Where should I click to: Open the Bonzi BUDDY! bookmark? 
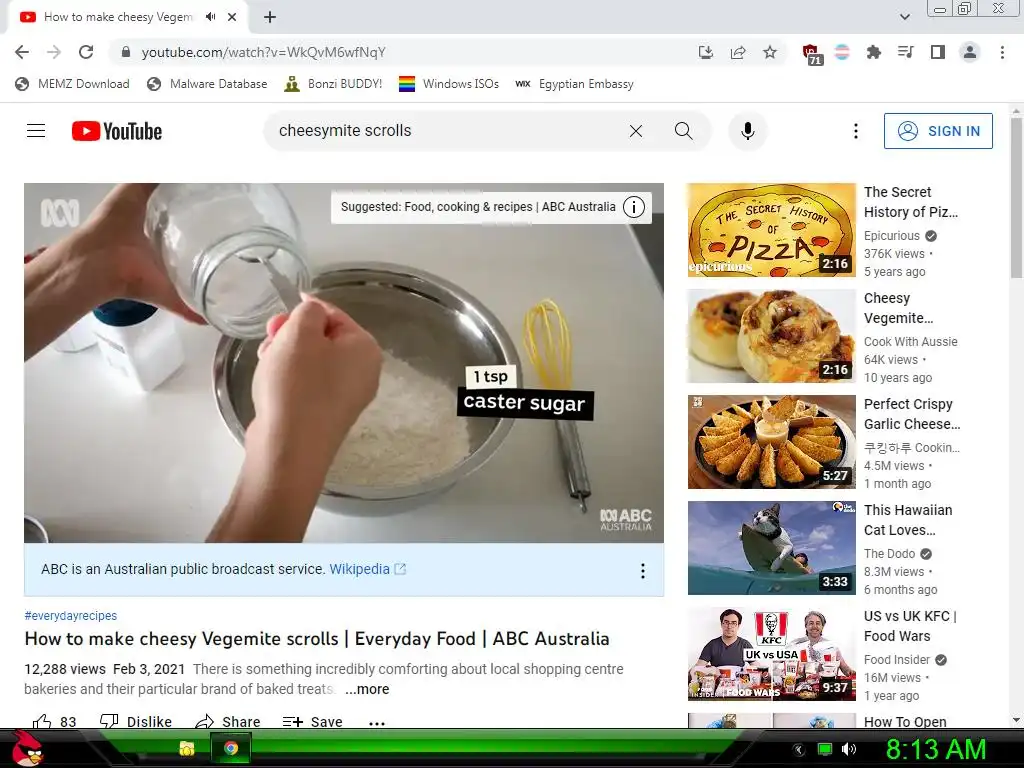(x=333, y=84)
